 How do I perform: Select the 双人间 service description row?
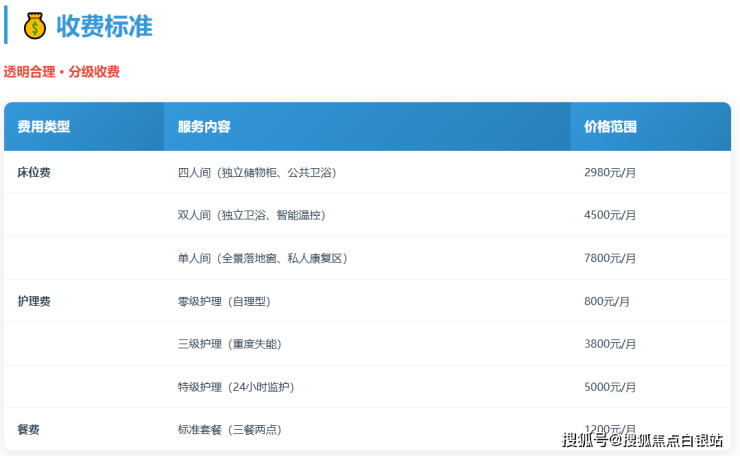[251, 215]
